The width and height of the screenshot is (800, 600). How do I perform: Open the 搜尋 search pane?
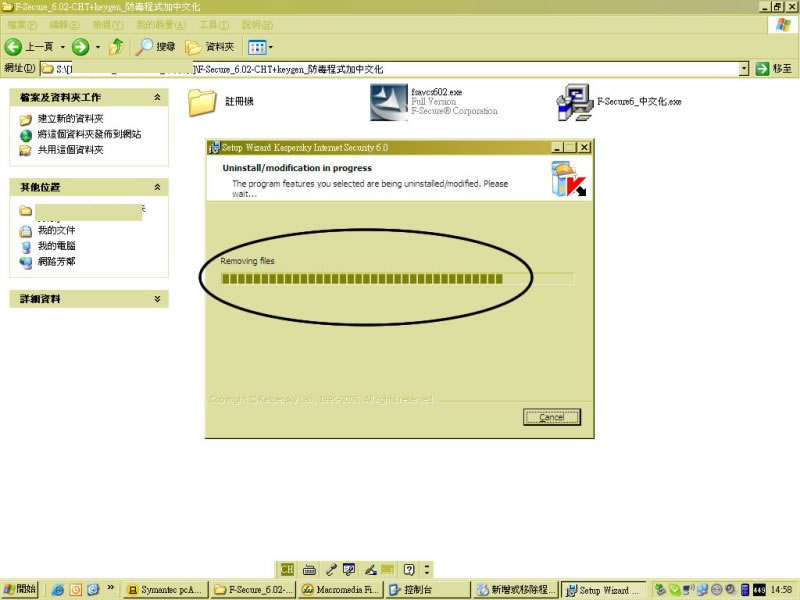pyautogui.click(x=156, y=47)
